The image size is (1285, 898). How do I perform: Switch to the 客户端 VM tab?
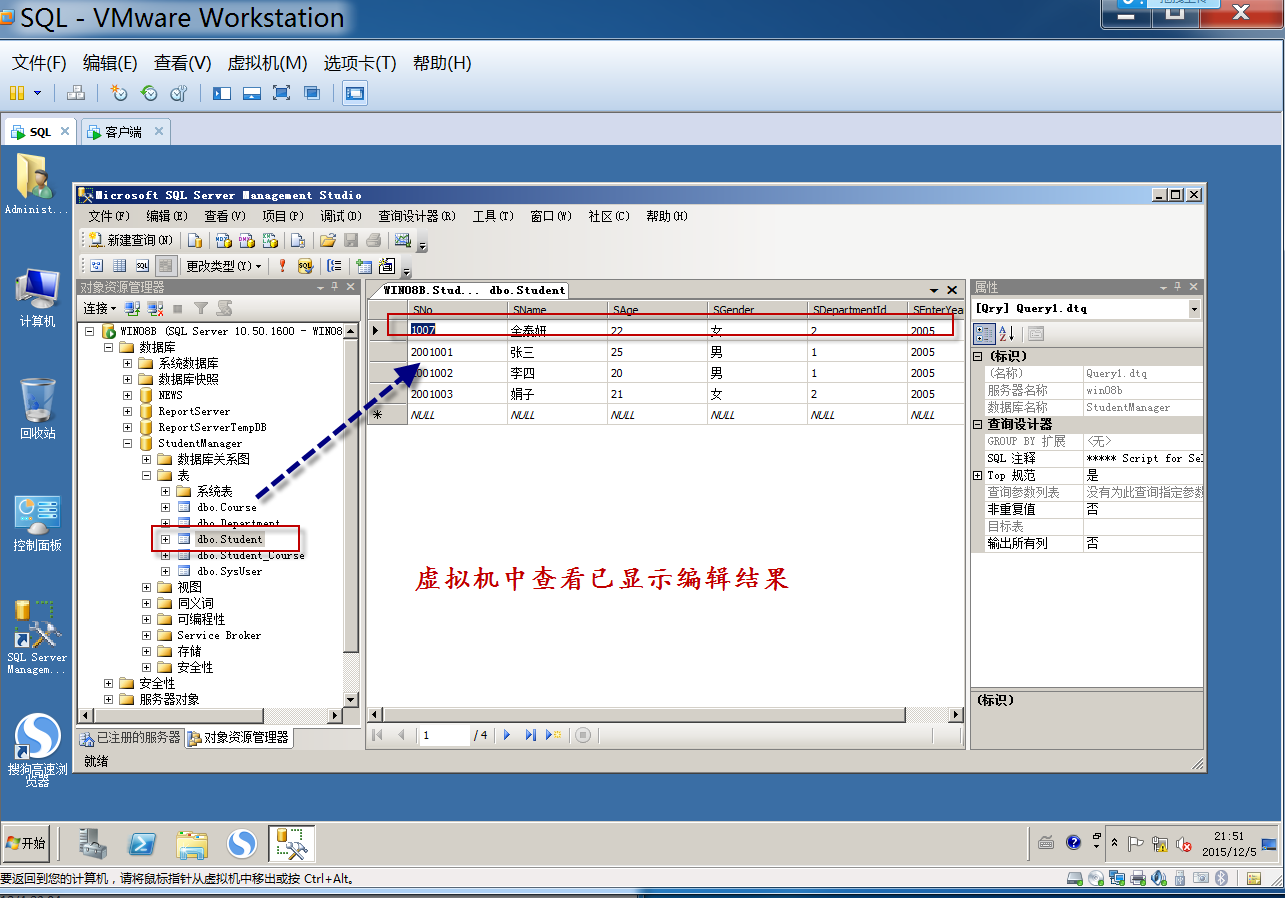[124, 132]
